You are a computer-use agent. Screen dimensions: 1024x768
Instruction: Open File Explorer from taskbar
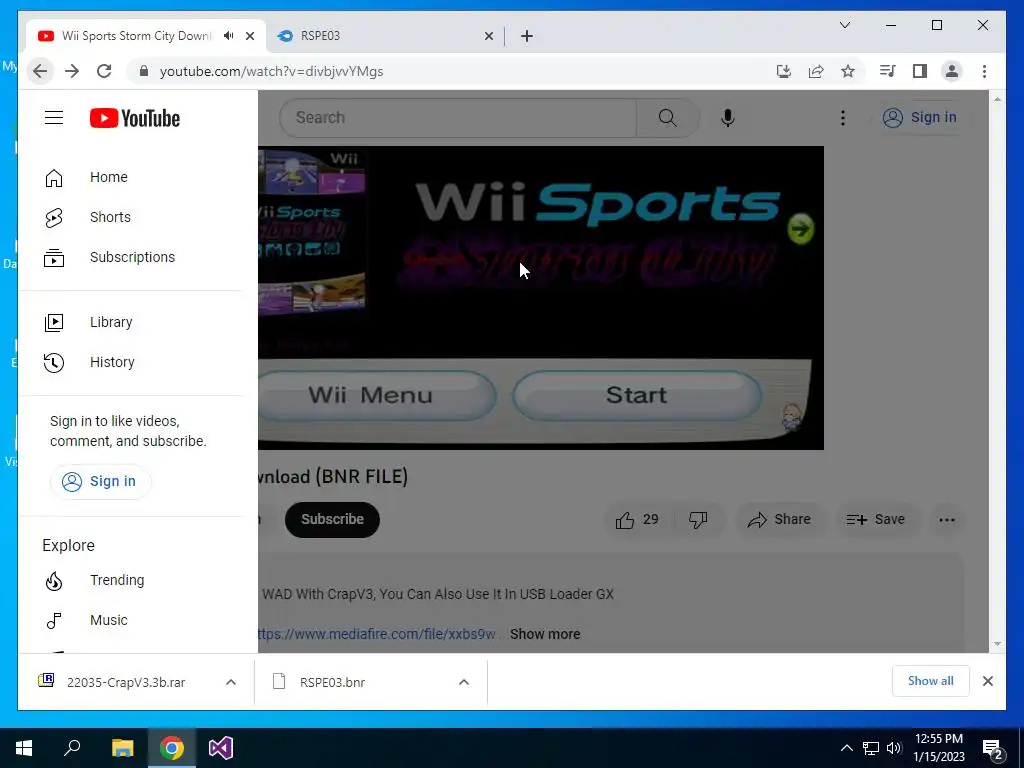pos(122,748)
